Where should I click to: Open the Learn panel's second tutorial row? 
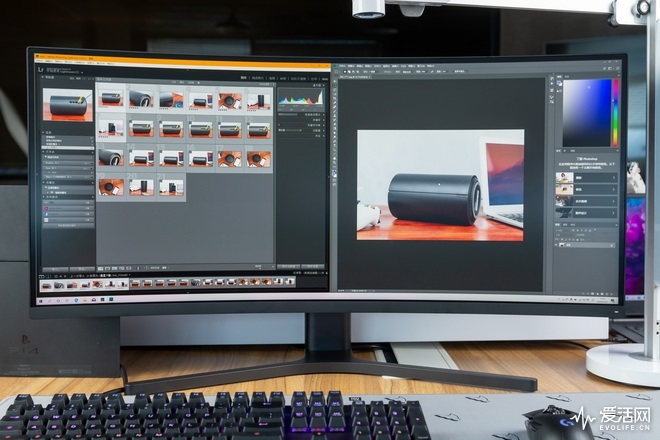587,189
